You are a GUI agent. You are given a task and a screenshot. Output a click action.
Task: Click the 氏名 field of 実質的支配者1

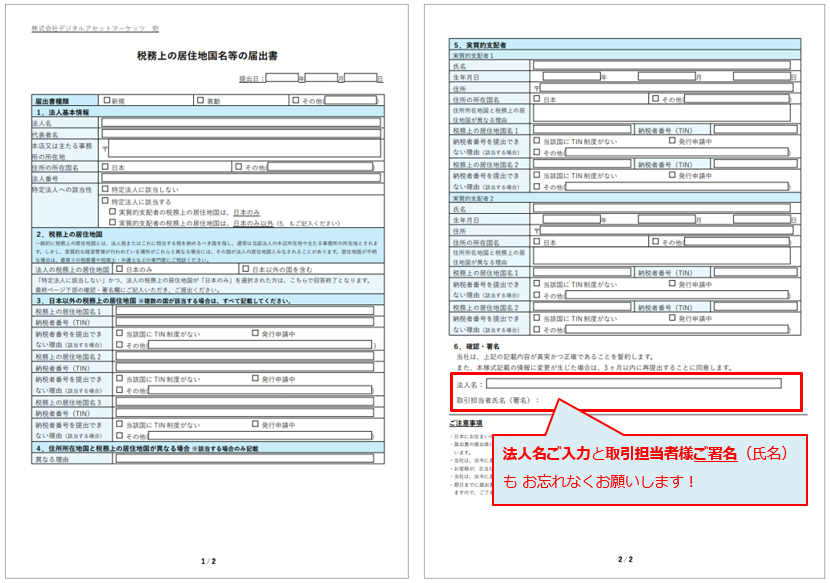pos(662,65)
